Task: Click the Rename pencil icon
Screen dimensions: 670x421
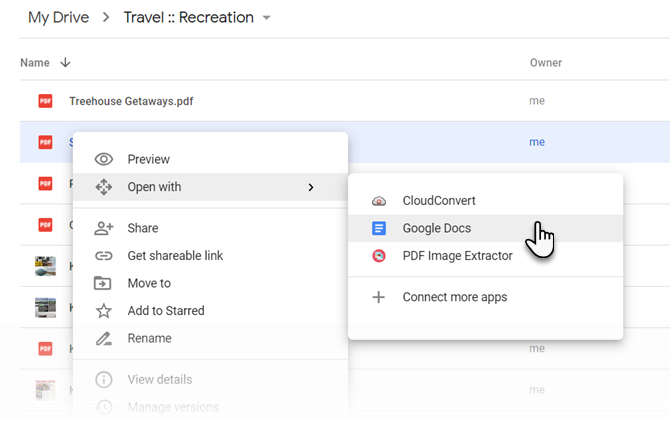Action: (104, 339)
